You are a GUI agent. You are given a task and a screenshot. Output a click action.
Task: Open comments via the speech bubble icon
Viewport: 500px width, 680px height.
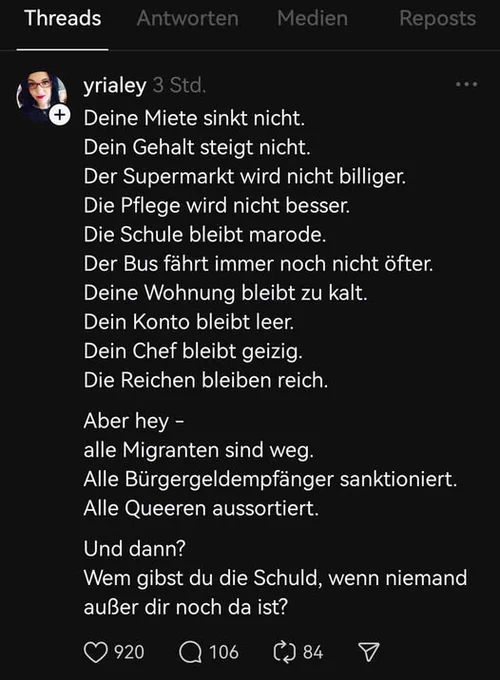pos(190,652)
